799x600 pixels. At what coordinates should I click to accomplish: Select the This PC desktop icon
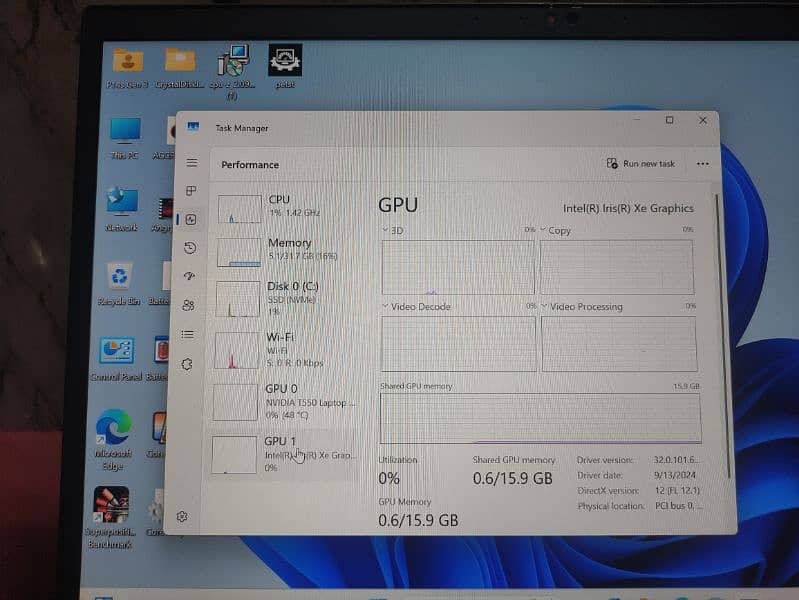(x=125, y=138)
